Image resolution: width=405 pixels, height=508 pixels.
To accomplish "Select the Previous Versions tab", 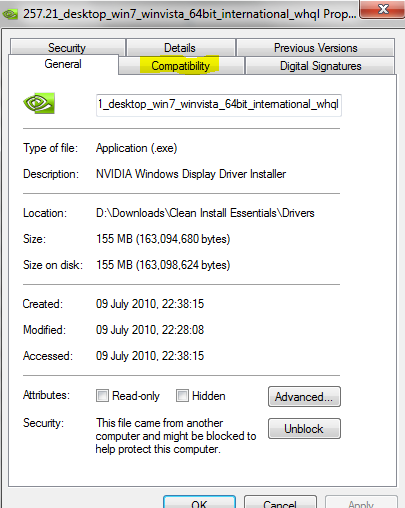I will (315, 48).
